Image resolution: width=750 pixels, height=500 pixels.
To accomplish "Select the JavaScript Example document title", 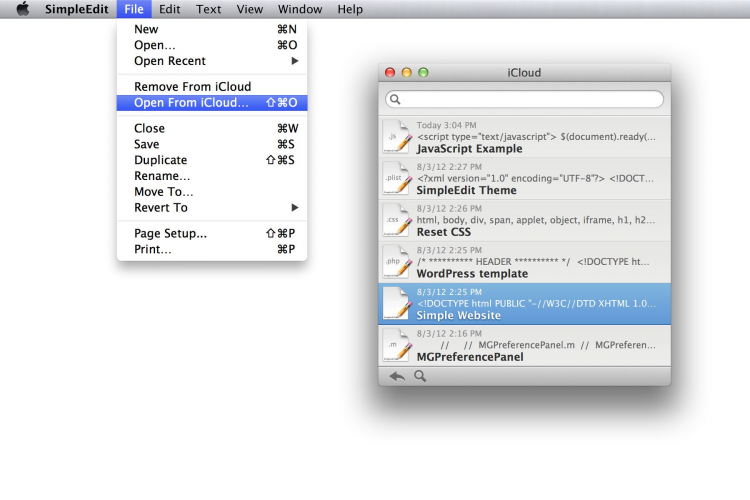I will coord(469,149).
